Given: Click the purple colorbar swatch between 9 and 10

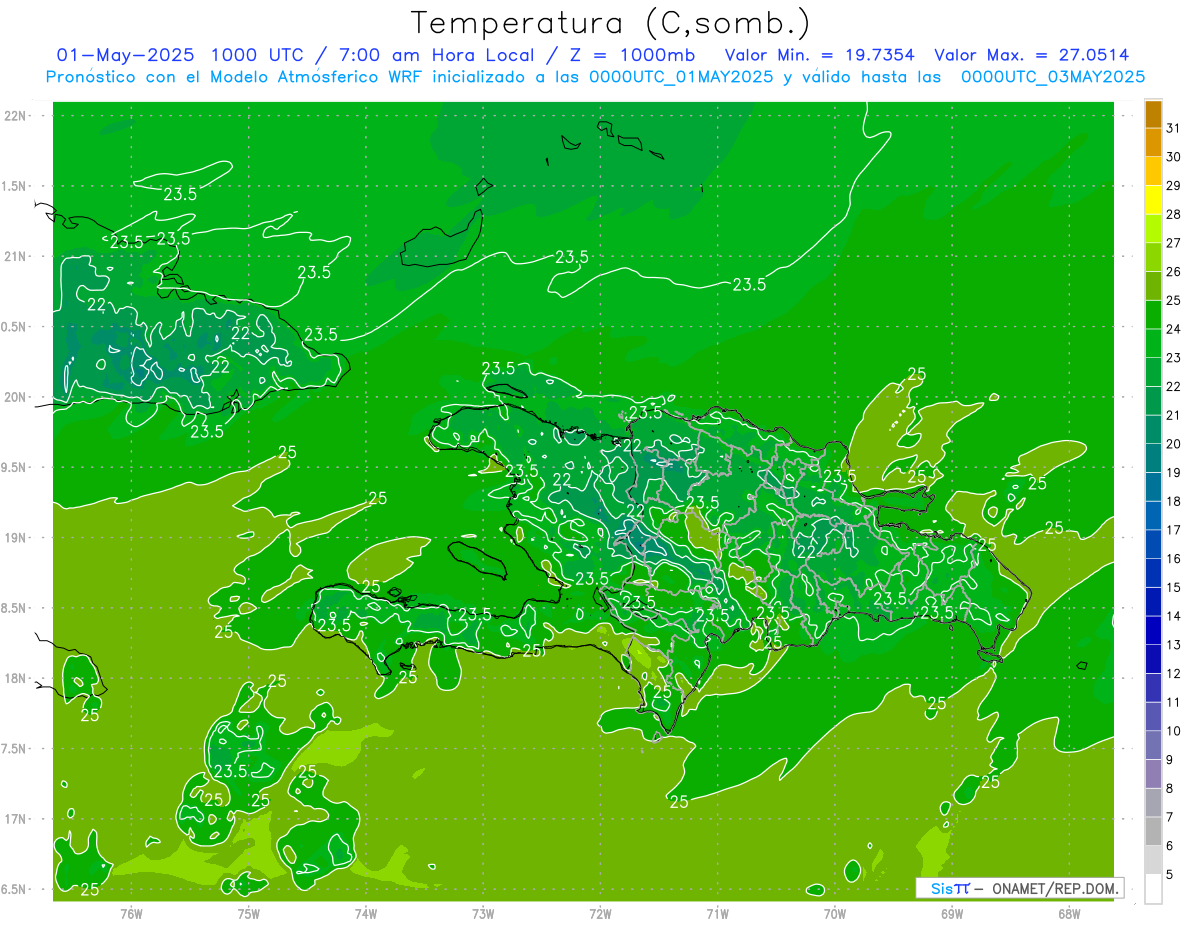Looking at the screenshot, I should [x=1153, y=745].
